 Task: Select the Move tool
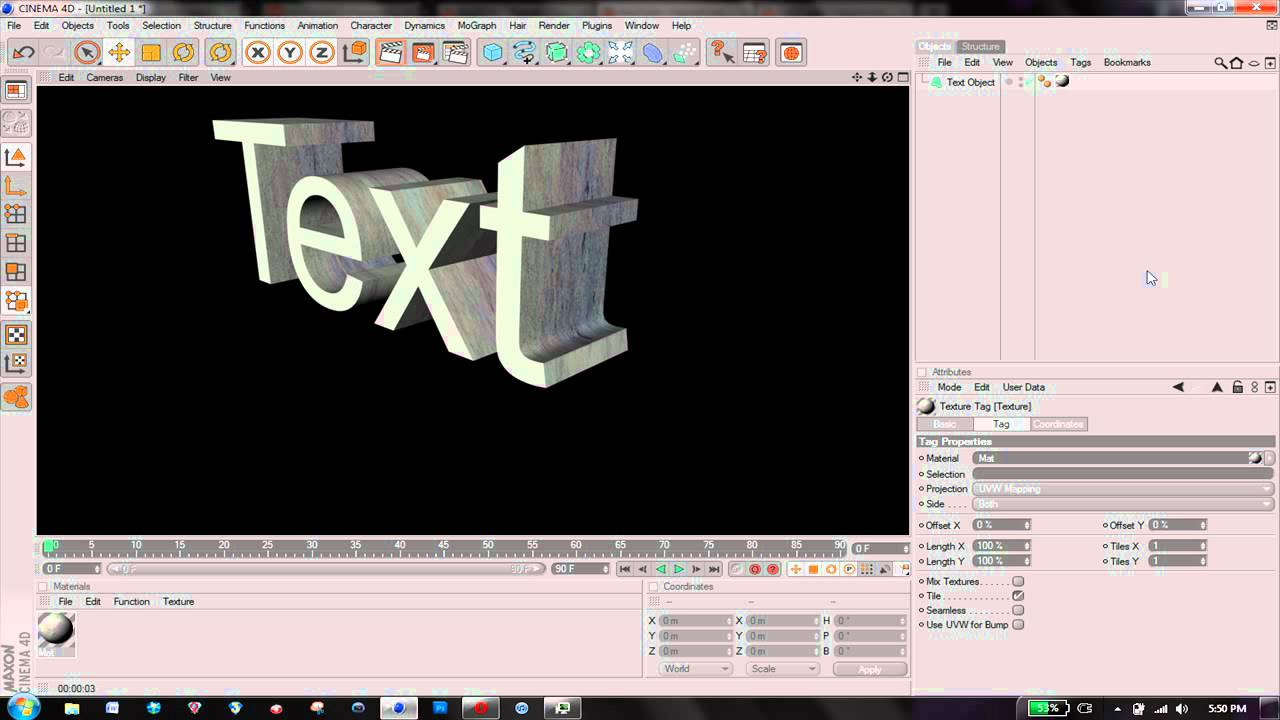tap(119, 53)
